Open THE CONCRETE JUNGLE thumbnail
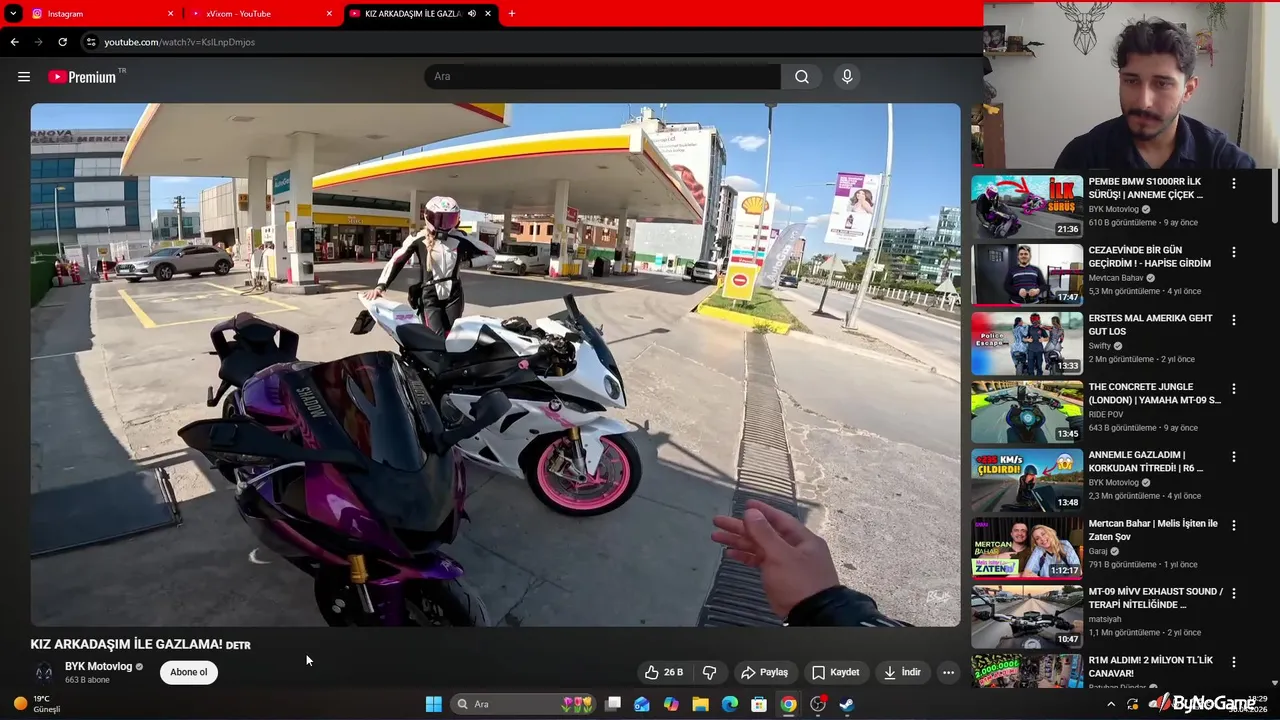 tap(1027, 411)
